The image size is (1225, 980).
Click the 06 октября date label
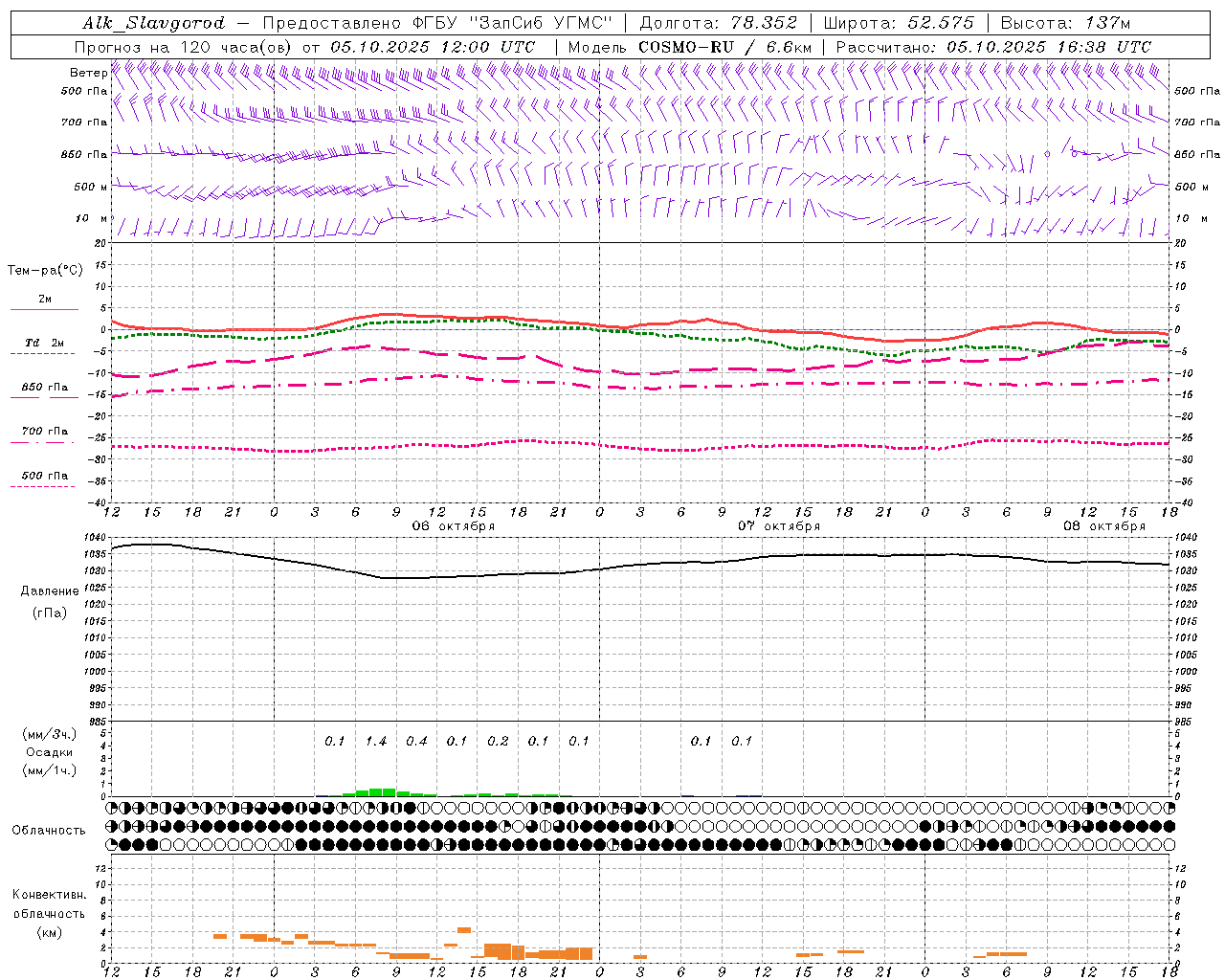tap(454, 526)
